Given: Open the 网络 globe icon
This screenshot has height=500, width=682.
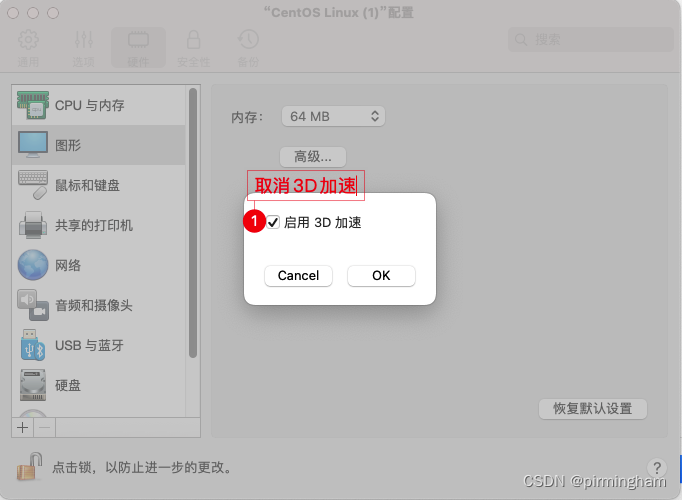Looking at the screenshot, I should point(33,265).
